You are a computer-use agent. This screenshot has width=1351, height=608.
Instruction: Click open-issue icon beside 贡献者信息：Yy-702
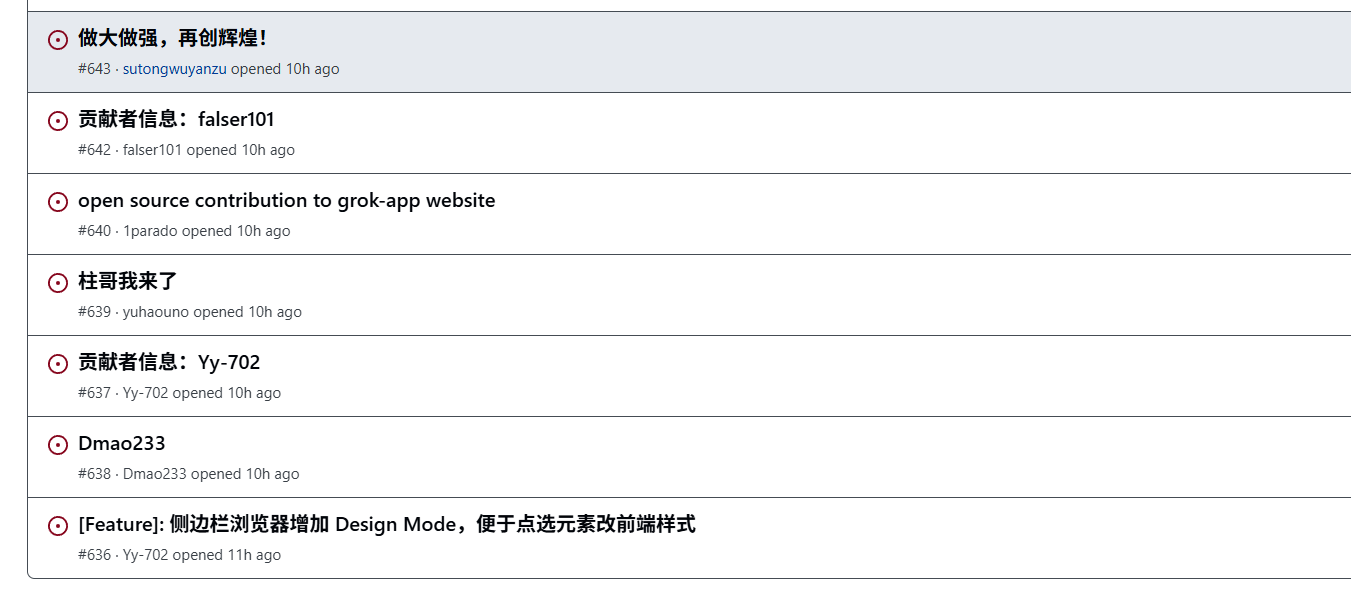click(x=58, y=364)
